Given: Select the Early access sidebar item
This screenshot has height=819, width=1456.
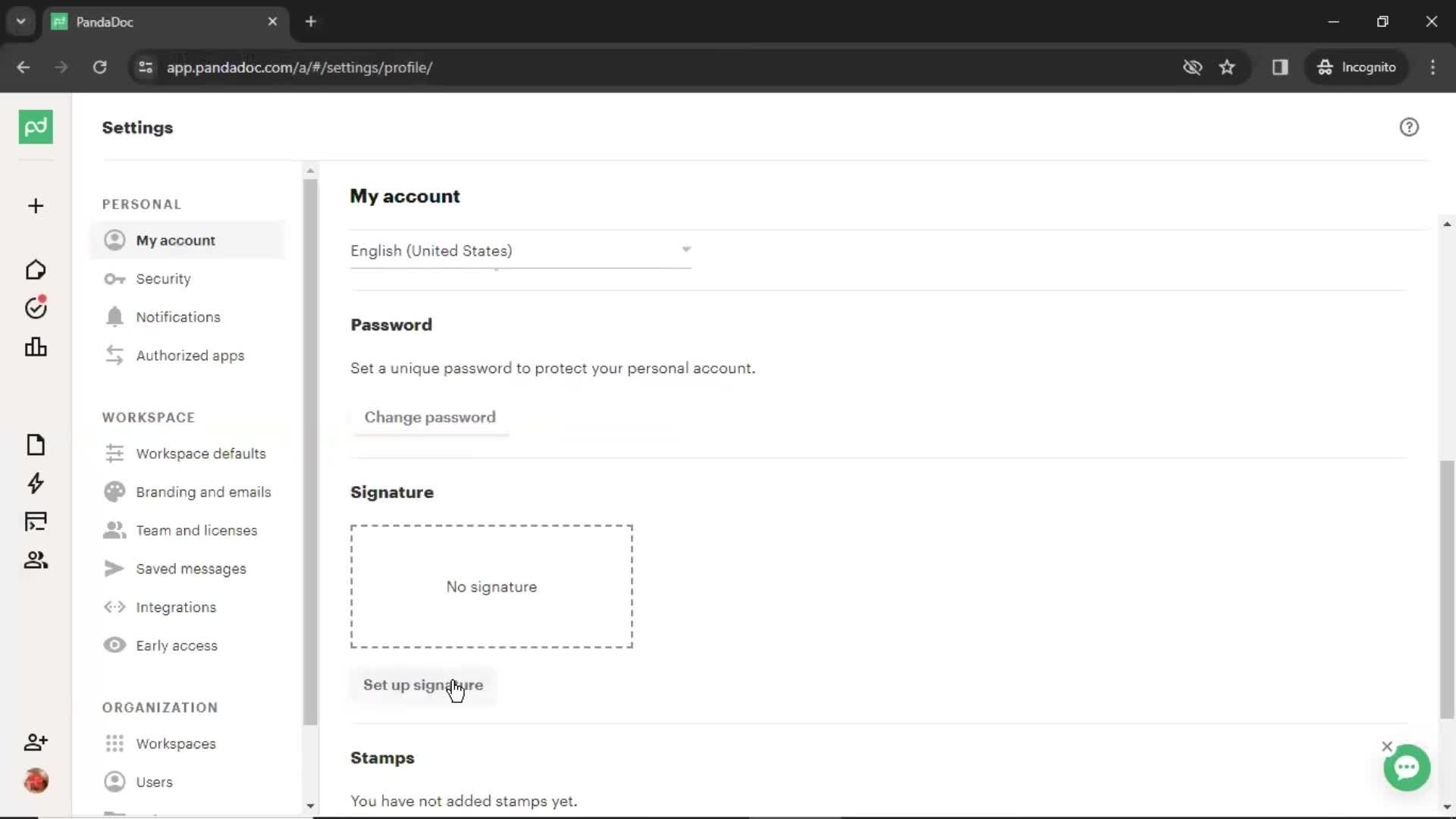Looking at the screenshot, I should point(177,645).
